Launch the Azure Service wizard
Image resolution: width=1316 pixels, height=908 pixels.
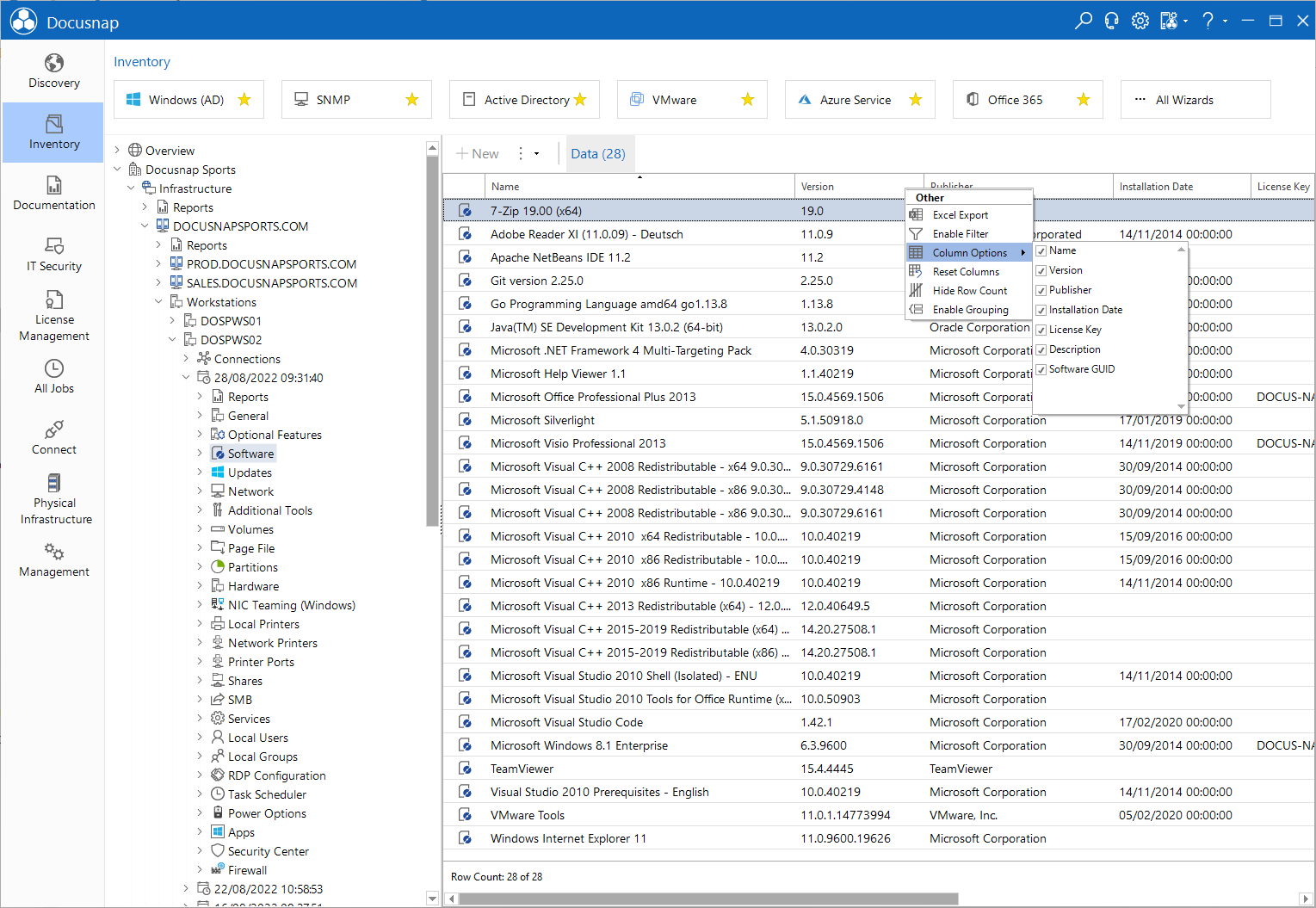pyautogui.click(x=860, y=100)
